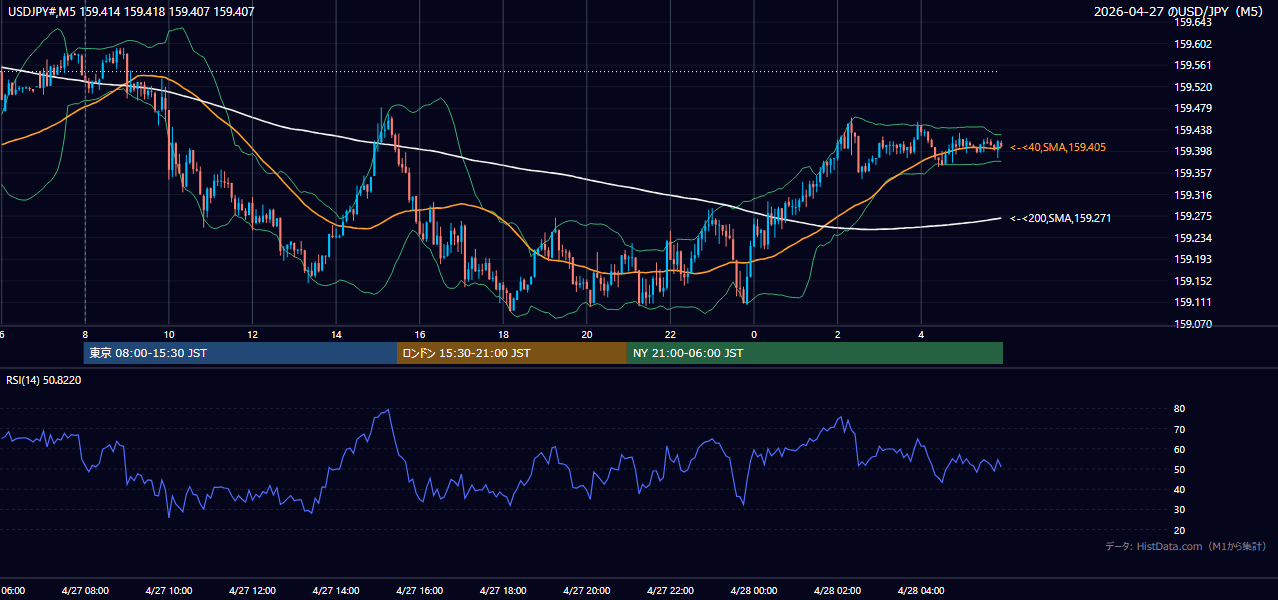Click hour tick 22 under price chart
Viewport: 1278px width, 600px height.
tap(670, 335)
